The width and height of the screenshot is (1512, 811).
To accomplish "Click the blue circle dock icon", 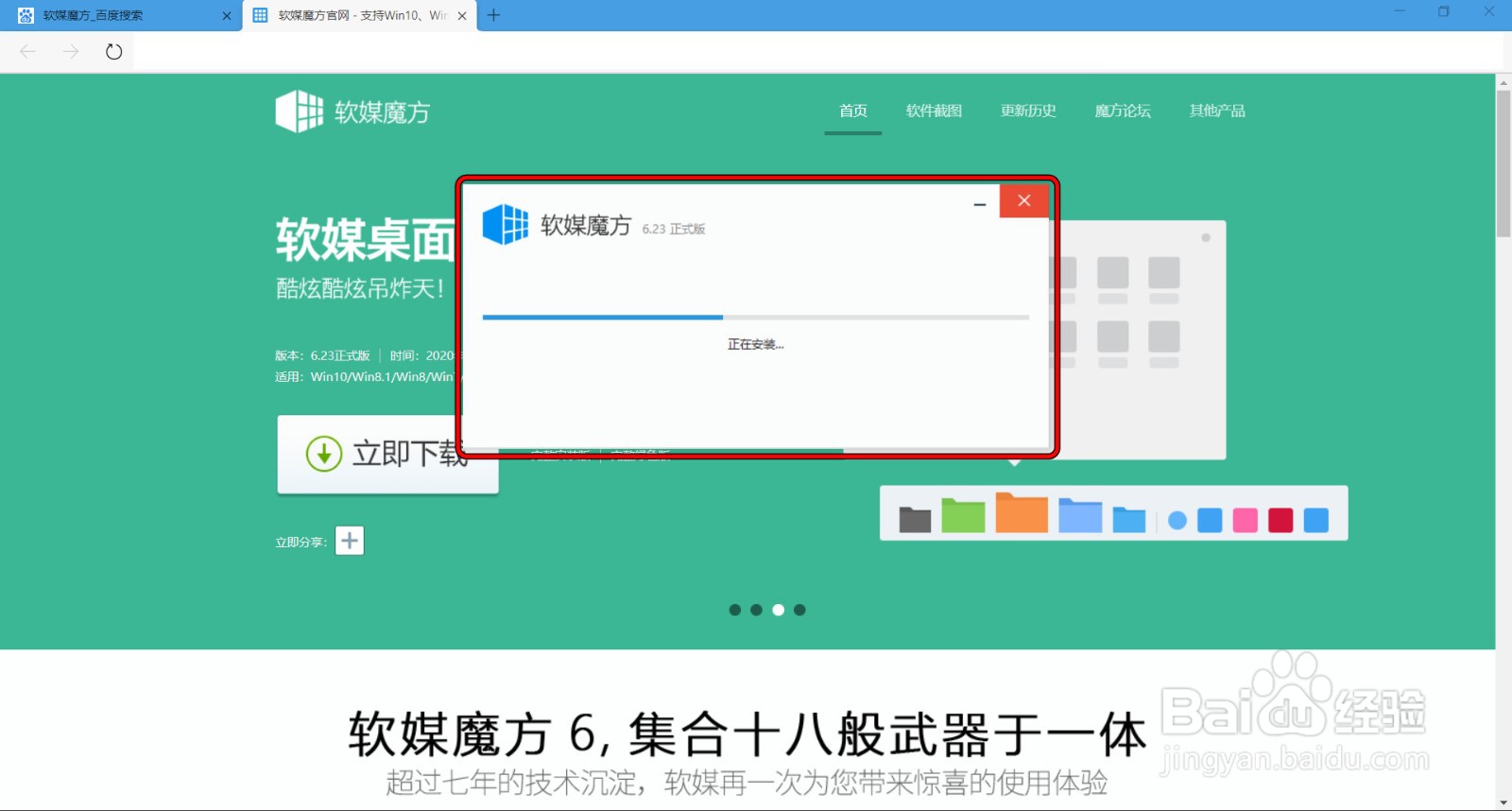I will click(x=1177, y=521).
